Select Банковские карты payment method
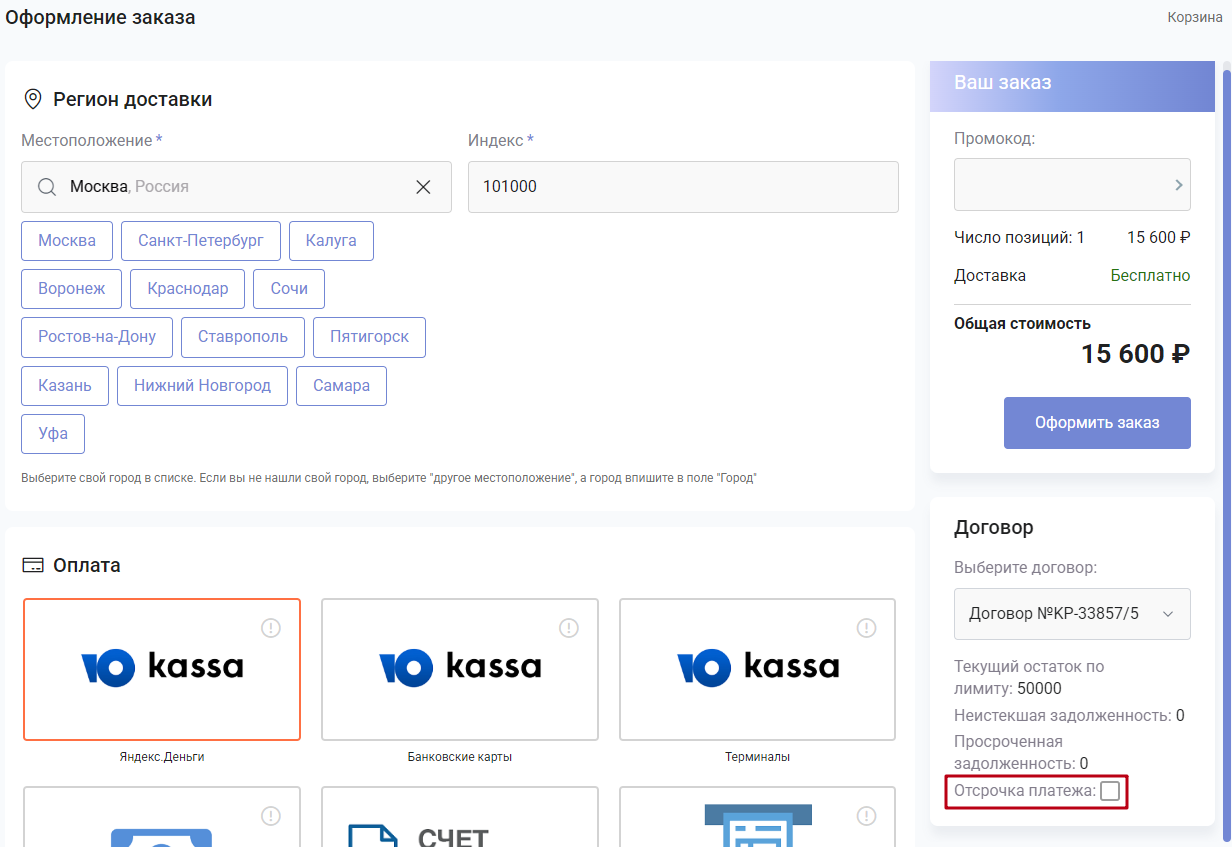The height and width of the screenshot is (847, 1232). click(x=460, y=669)
